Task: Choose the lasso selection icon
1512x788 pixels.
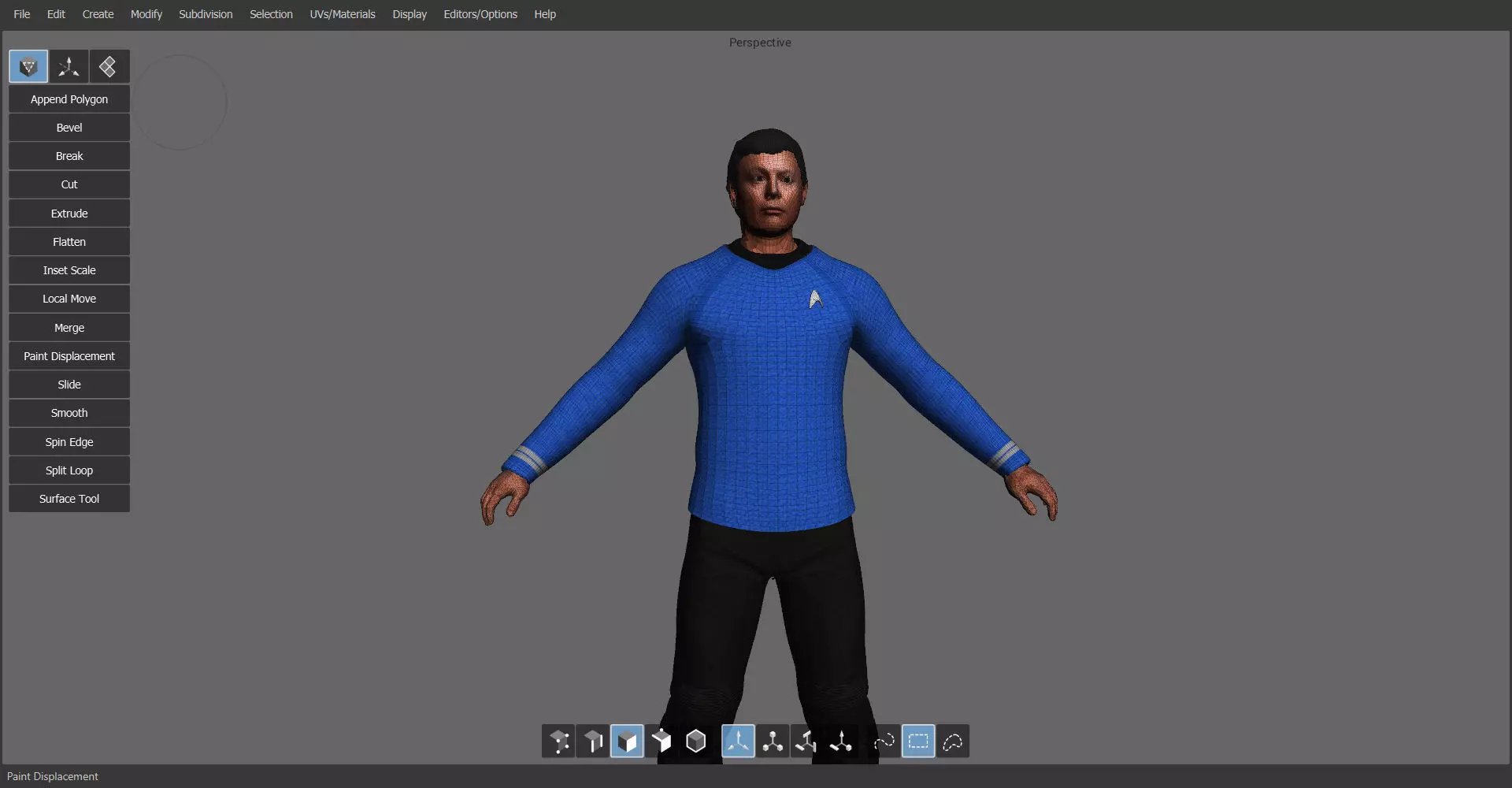Action: (x=953, y=742)
